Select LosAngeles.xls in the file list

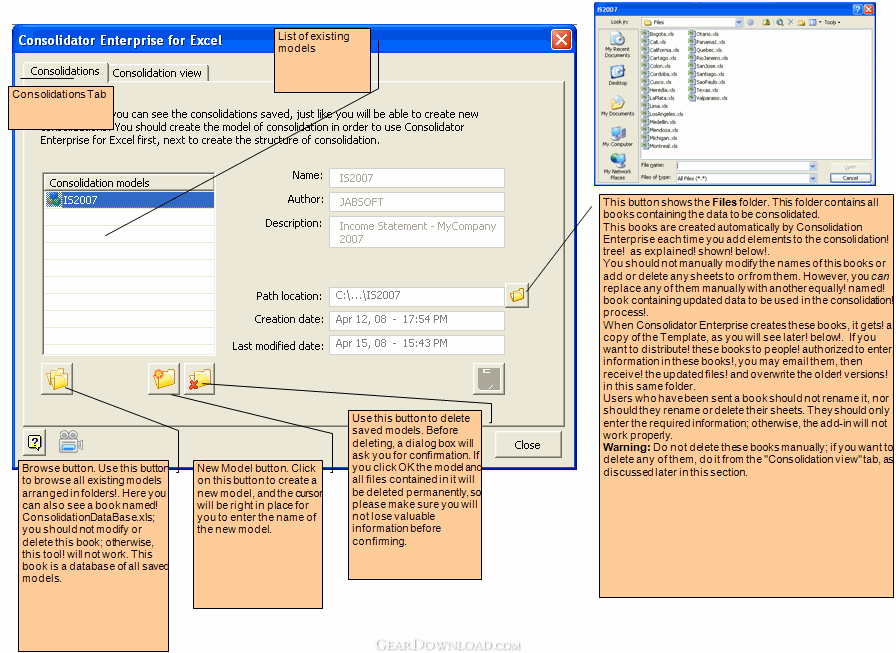662,114
